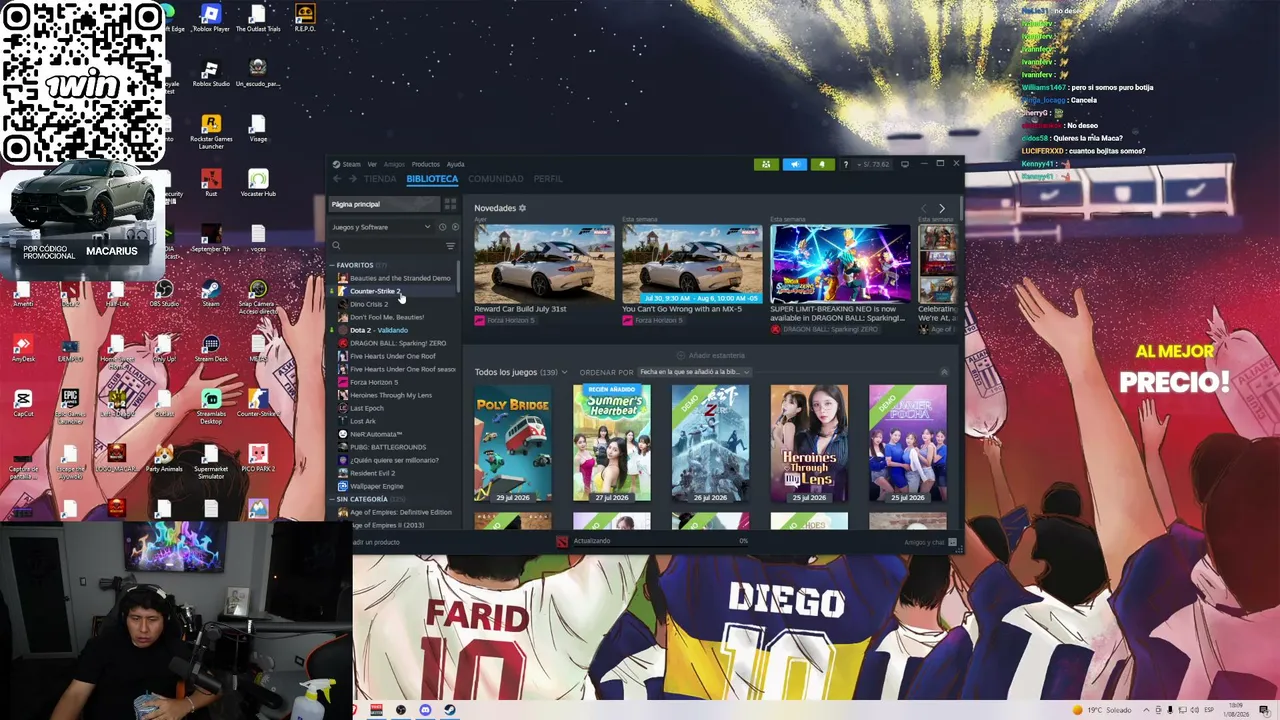The height and width of the screenshot is (720, 1280).
Task: Enter Big Picture mode icon
Action: pos(905,164)
